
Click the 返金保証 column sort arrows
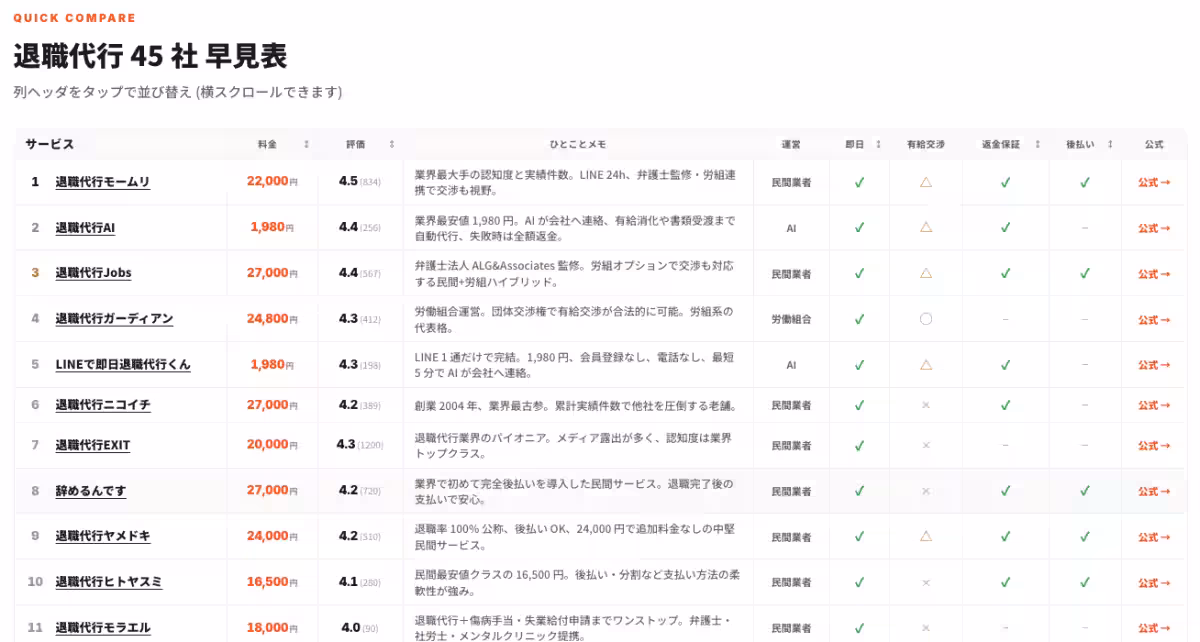[1037, 144]
